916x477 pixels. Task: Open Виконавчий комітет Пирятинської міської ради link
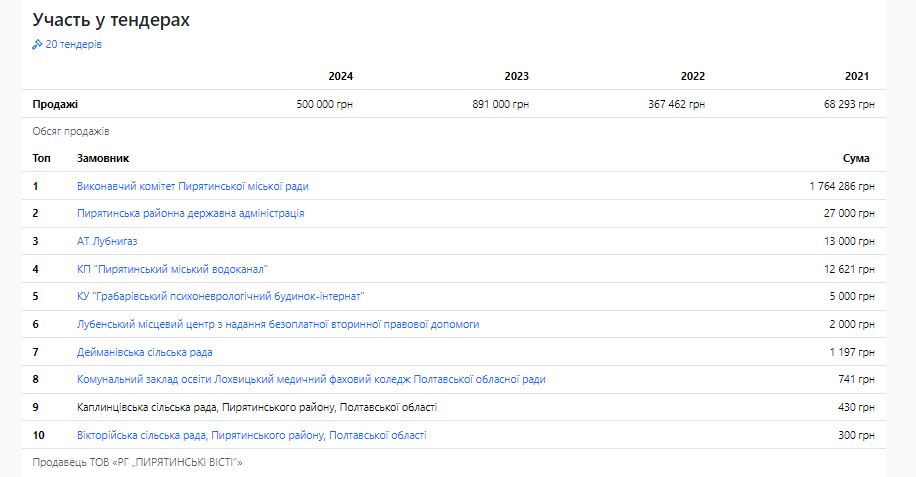click(192, 186)
